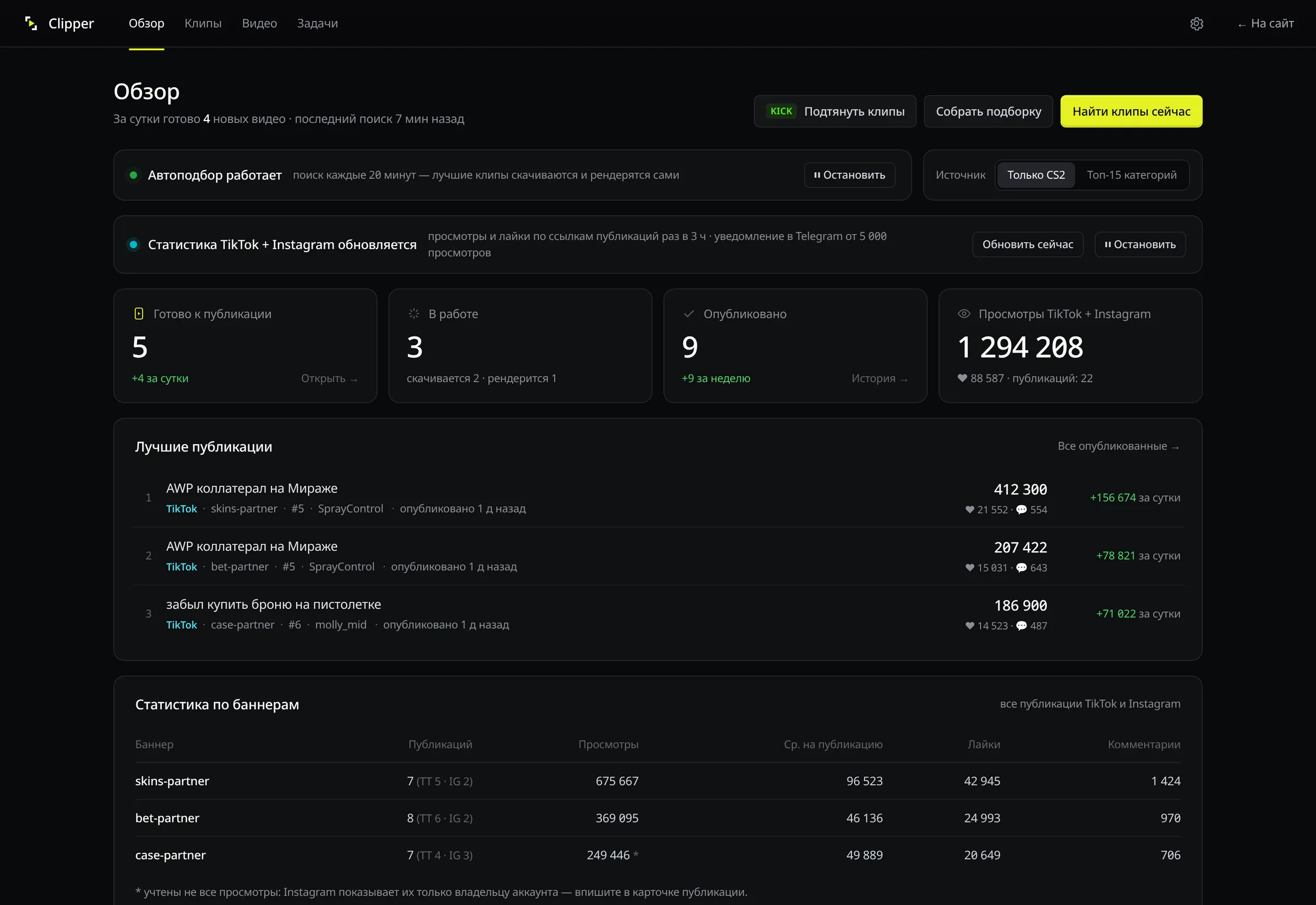Switch to the Видео tab
The height and width of the screenshot is (905, 1316).
[x=259, y=23]
